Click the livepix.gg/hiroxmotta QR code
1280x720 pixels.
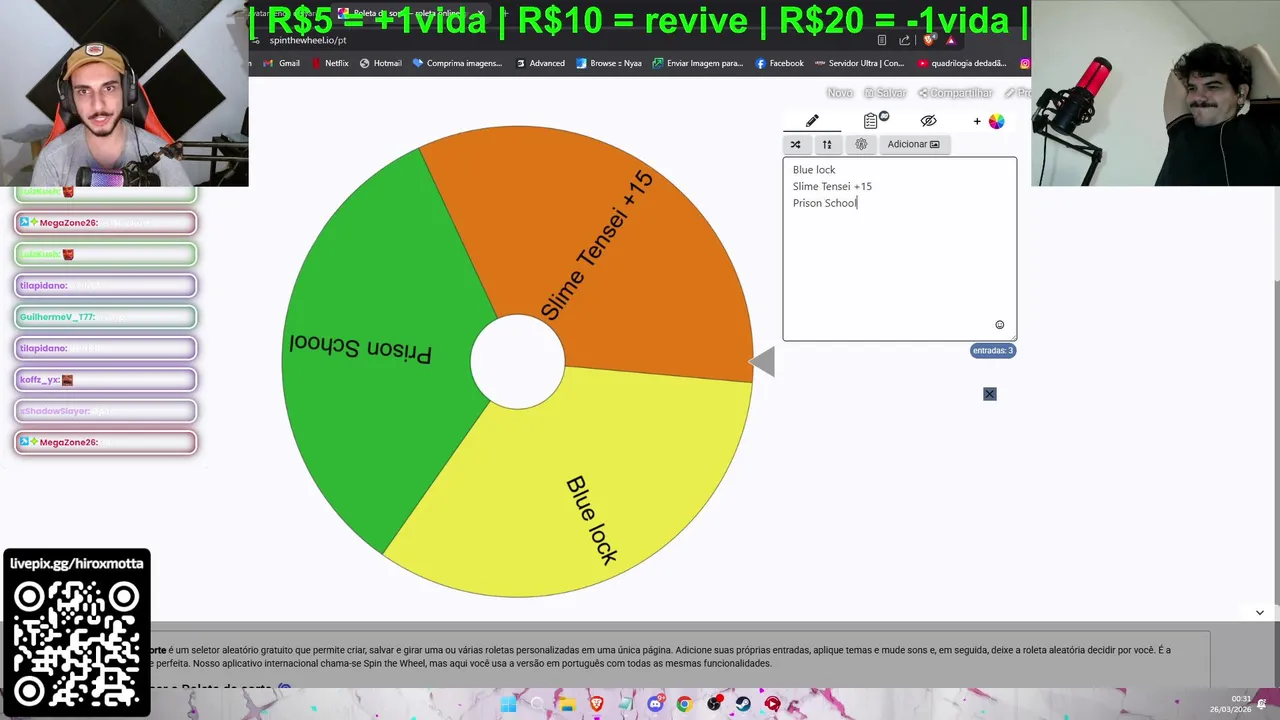point(77,643)
